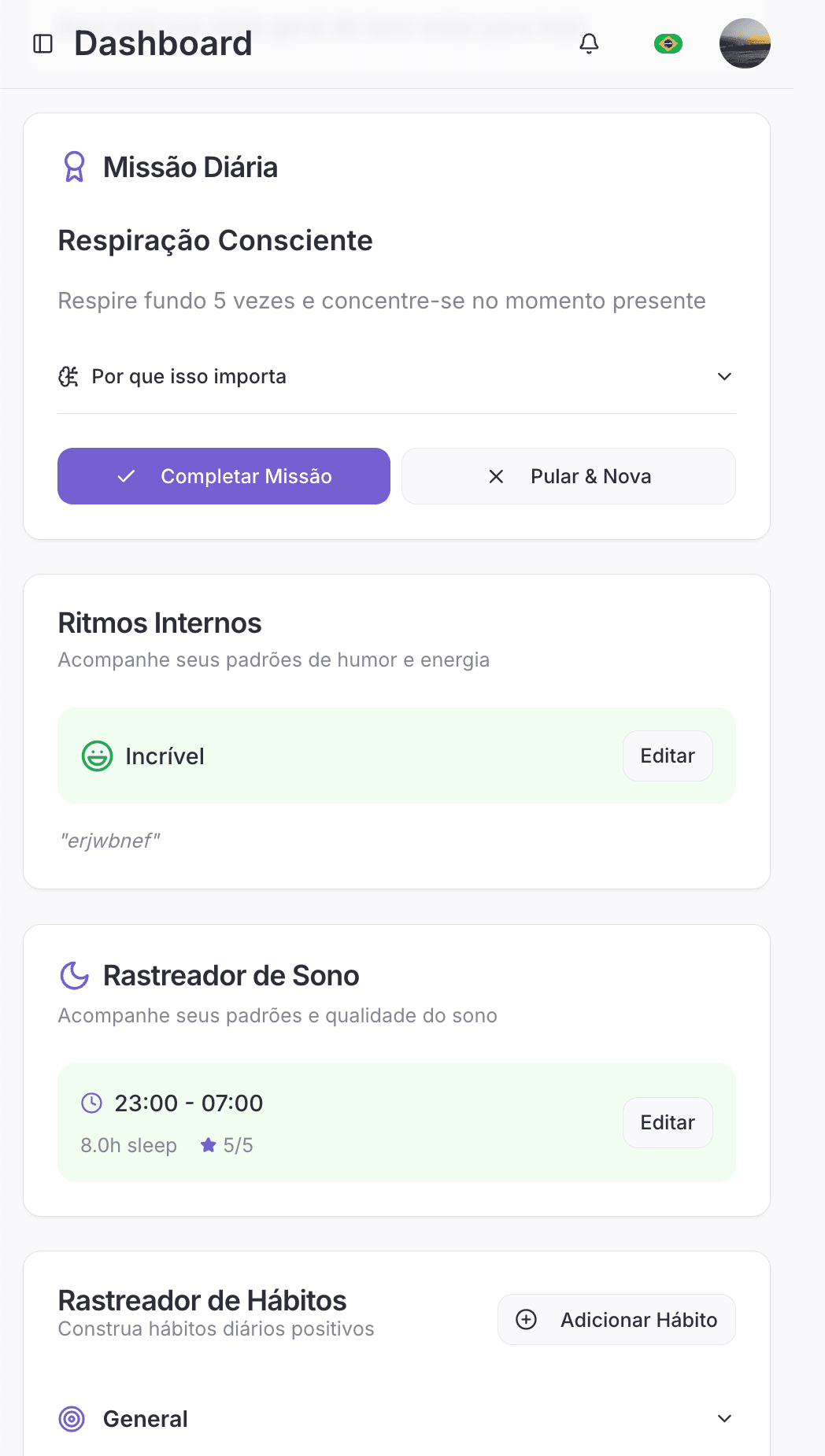Select the green smiley icon next to Incrível
Image resolution: width=825 pixels, height=1456 pixels.
click(97, 756)
